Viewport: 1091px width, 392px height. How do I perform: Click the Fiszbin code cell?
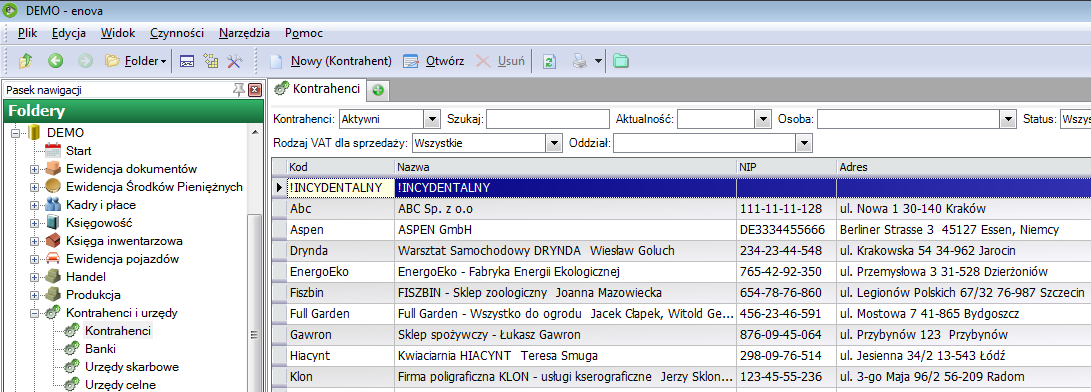tap(340, 292)
